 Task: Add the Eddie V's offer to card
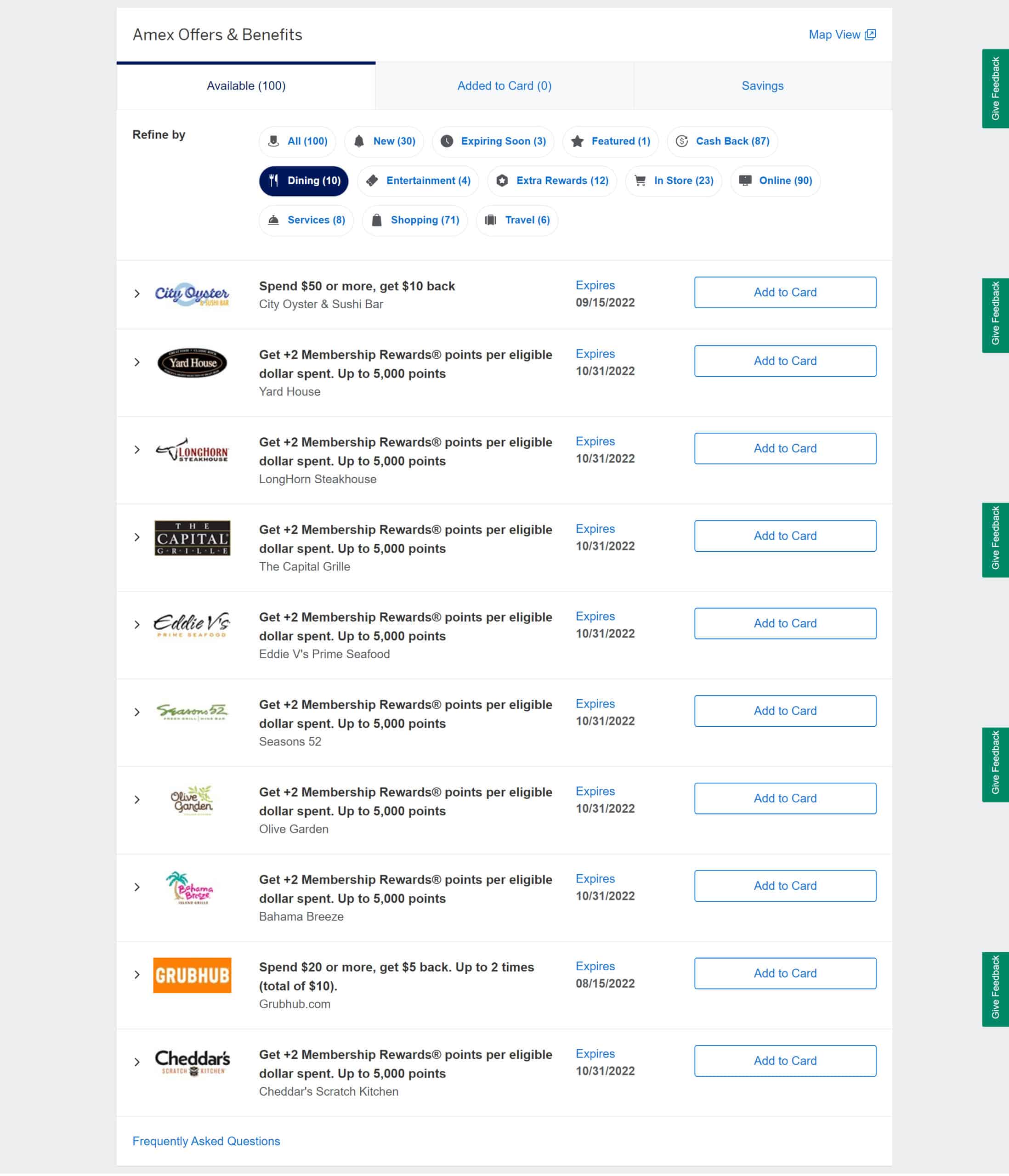785,624
